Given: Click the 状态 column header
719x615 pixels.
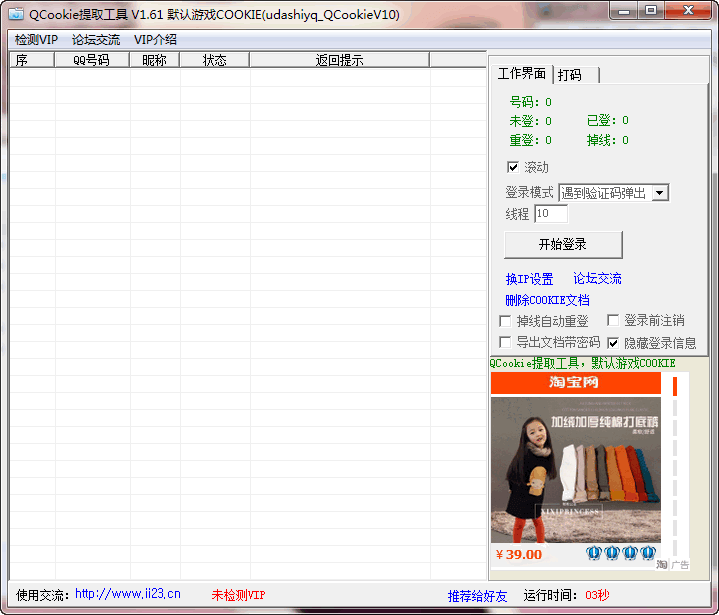Looking at the screenshot, I should coord(215,60).
